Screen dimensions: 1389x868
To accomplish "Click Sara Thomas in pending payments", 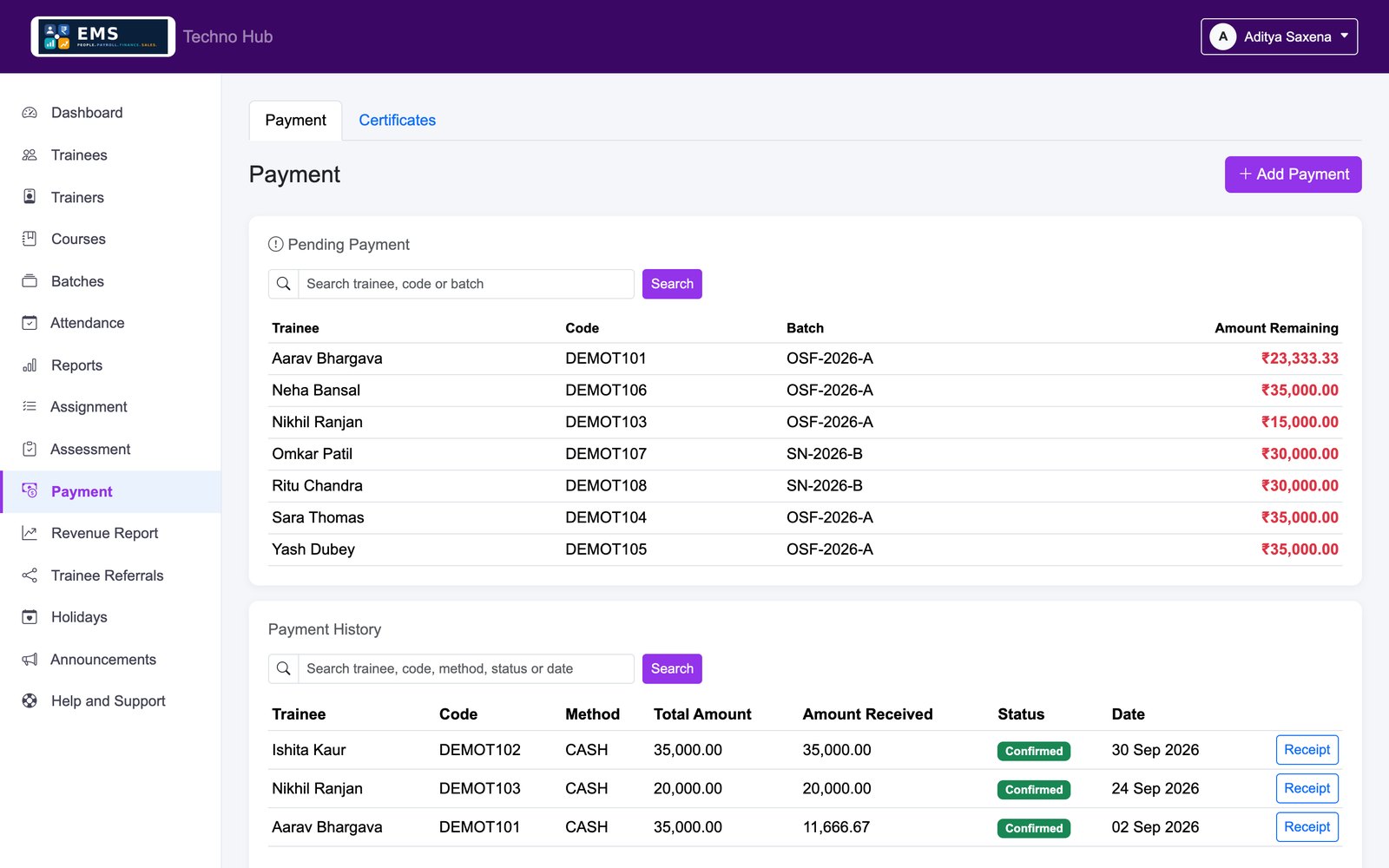I will point(318,517).
